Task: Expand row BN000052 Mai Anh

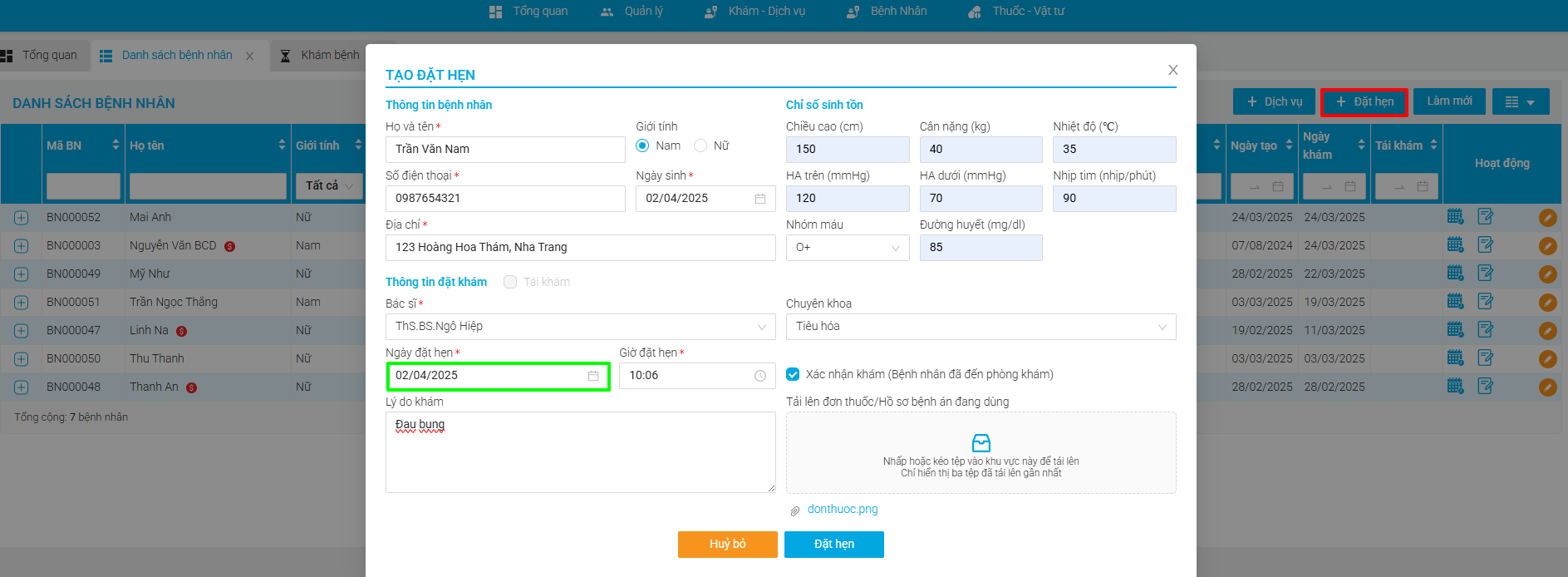Action: [x=21, y=218]
